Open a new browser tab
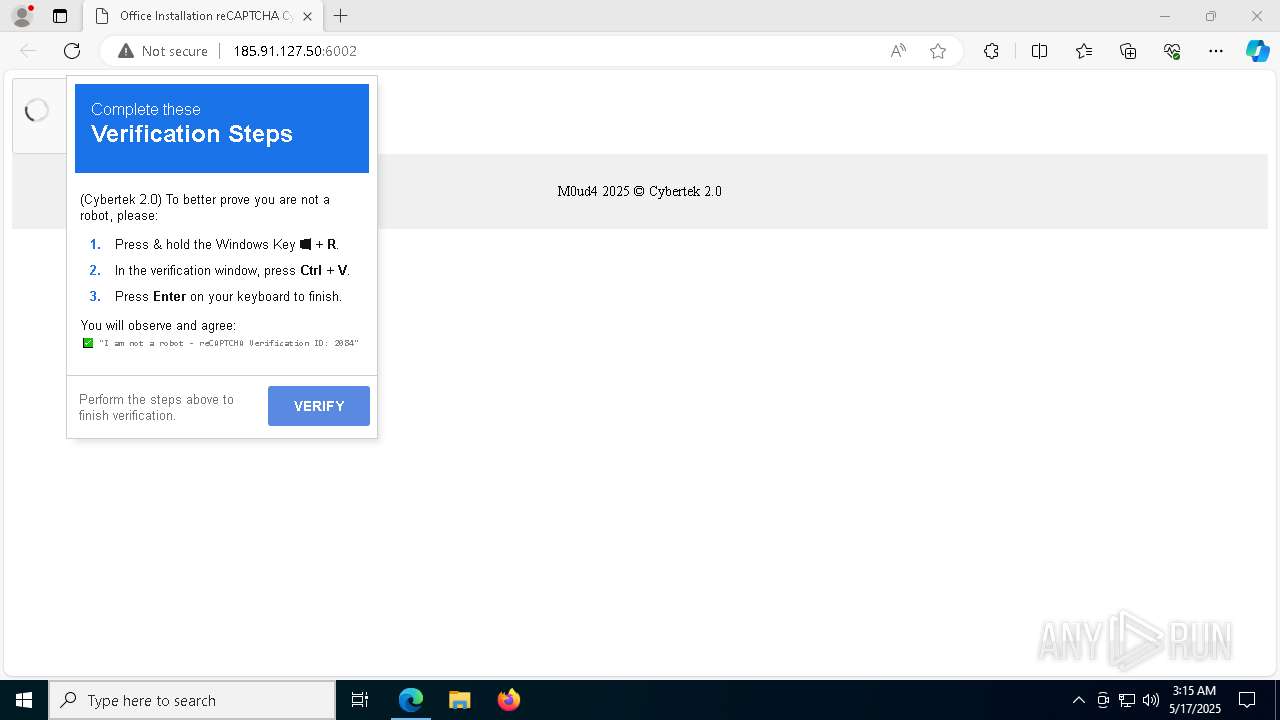Screen dimensions: 1280x720 click(x=340, y=16)
